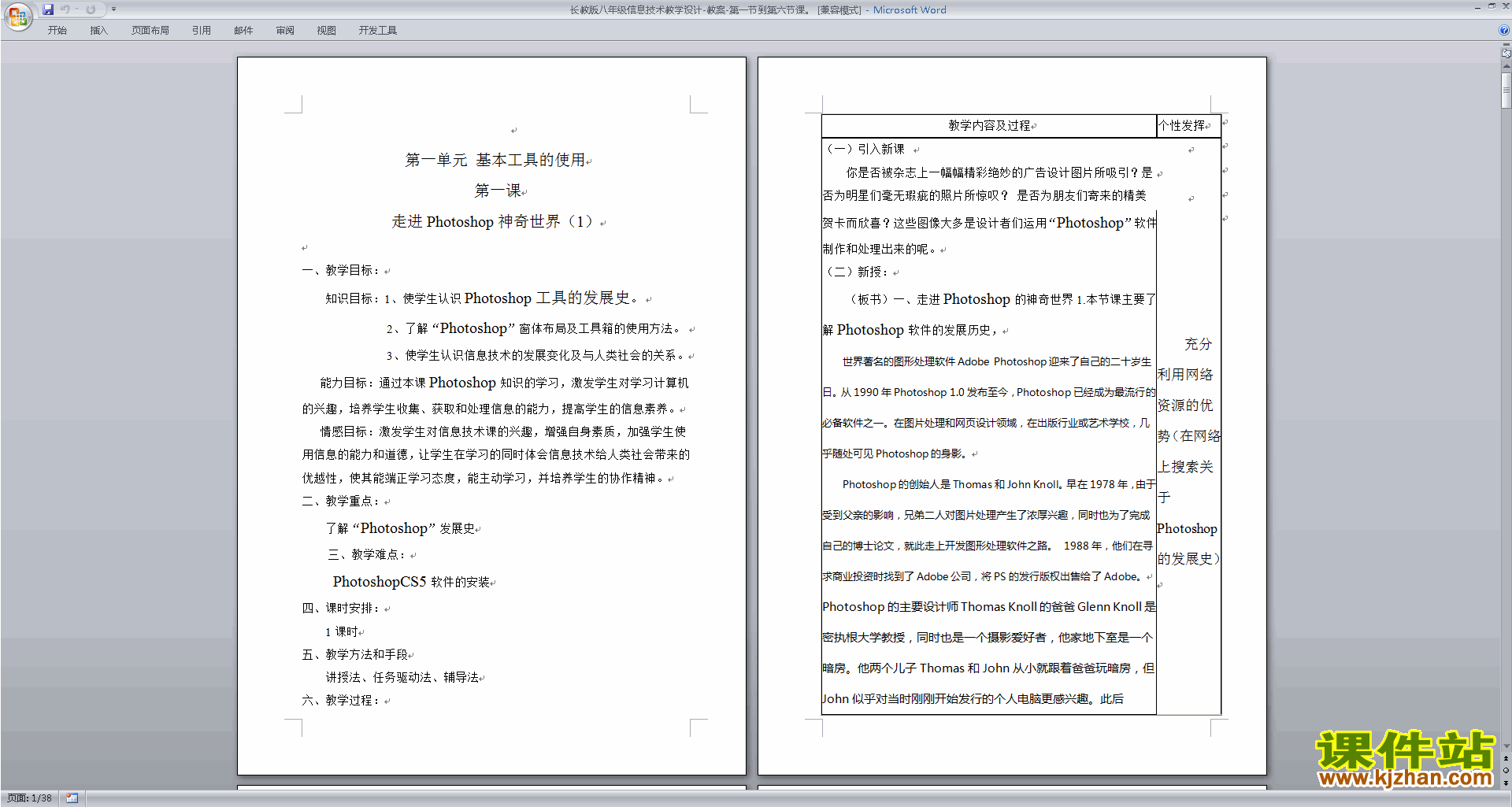Restore down the Word window
The width and height of the screenshot is (1512, 807).
[x=1492, y=6]
